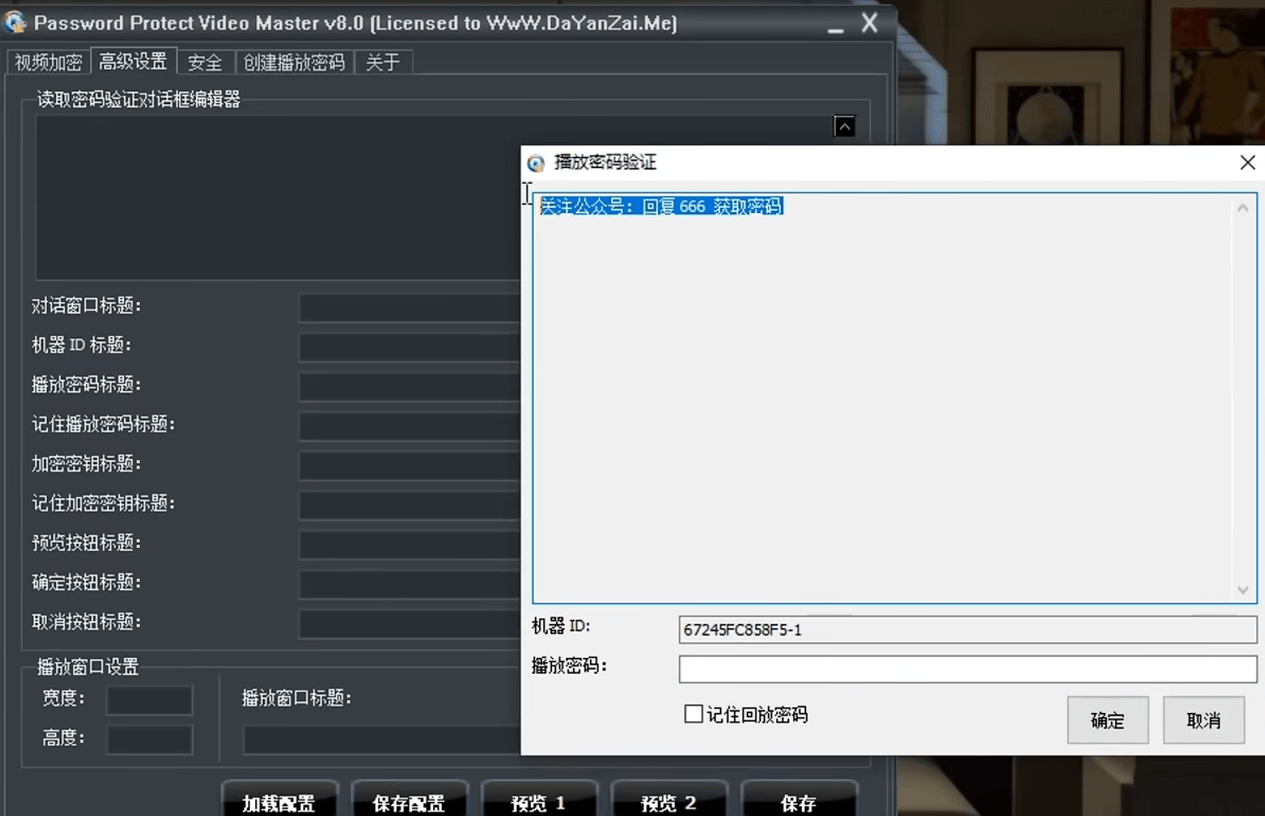Image resolution: width=1265 pixels, height=816 pixels.
Task: Click the 机器 ID field
Action: coord(967,630)
